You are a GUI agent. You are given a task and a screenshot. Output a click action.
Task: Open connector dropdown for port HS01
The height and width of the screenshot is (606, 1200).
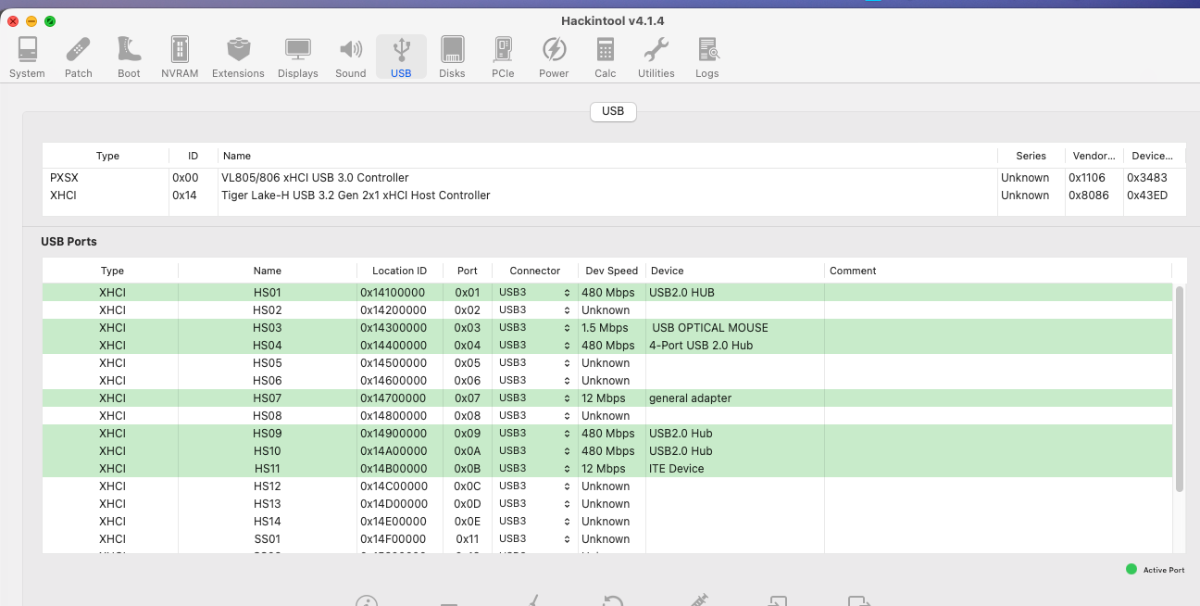(x=535, y=293)
